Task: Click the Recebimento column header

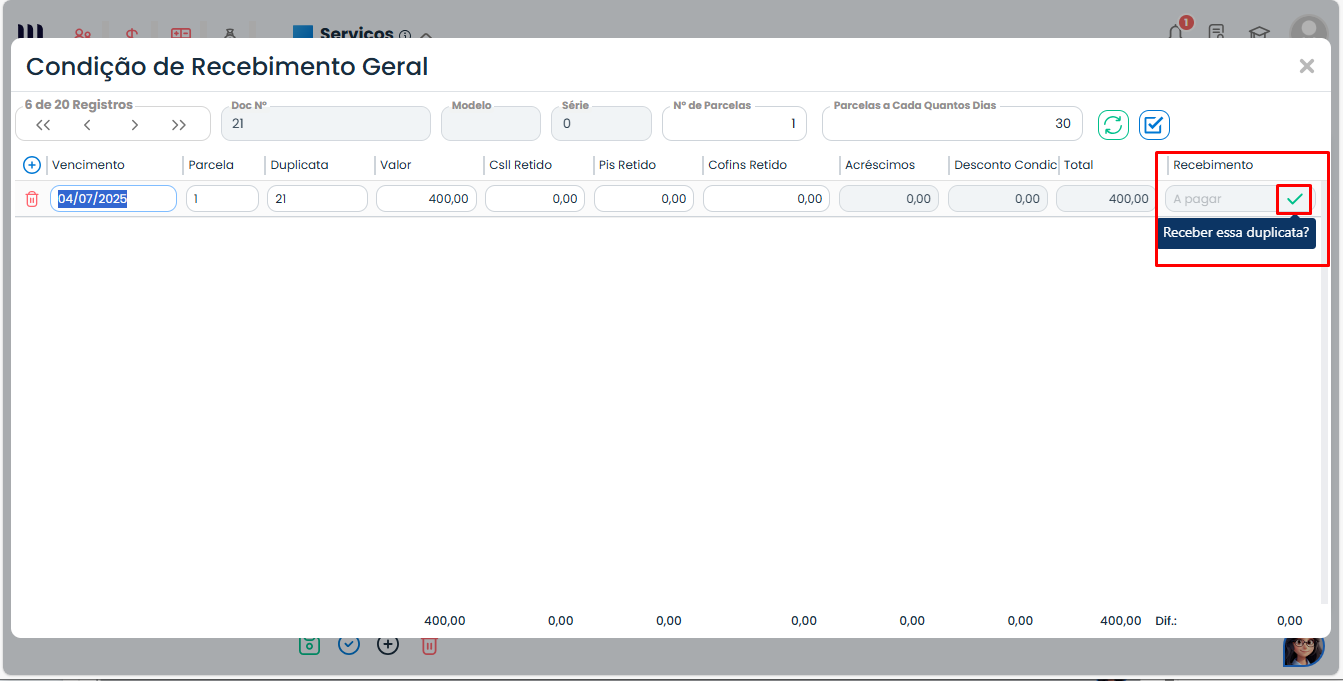Action: [x=1213, y=165]
